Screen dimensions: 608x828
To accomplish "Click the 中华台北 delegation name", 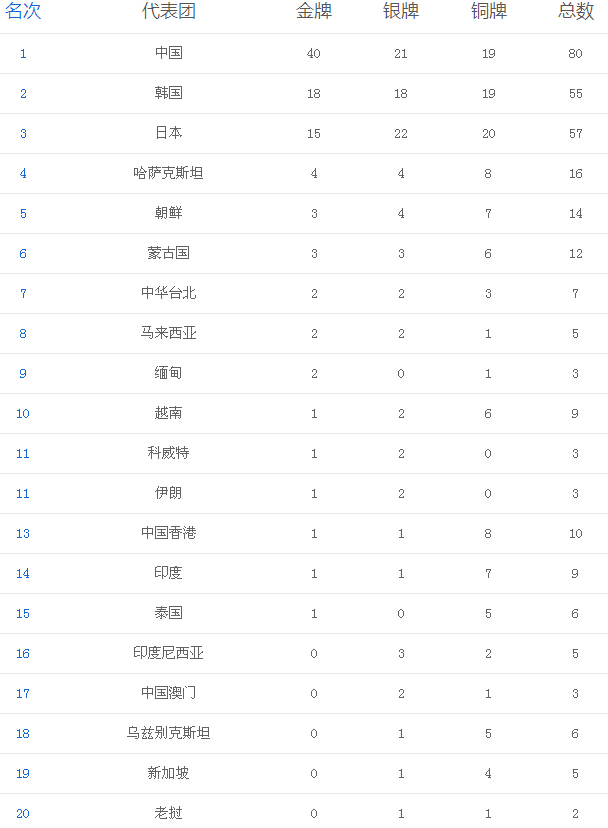I will [x=168, y=293].
